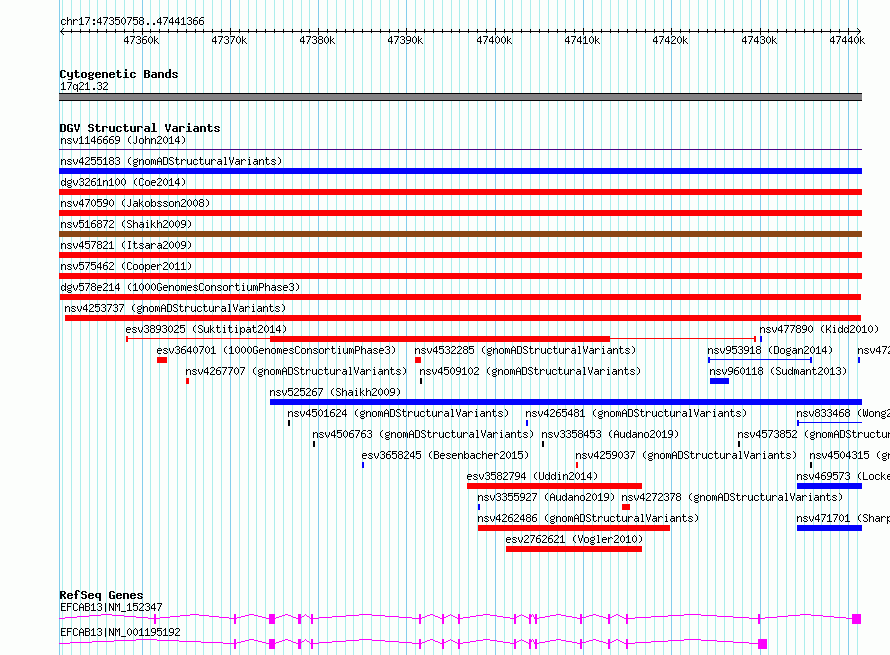This screenshot has width=890, height=655.
Task: Click the Cytogenetic Bands heading
Action: 119,74
